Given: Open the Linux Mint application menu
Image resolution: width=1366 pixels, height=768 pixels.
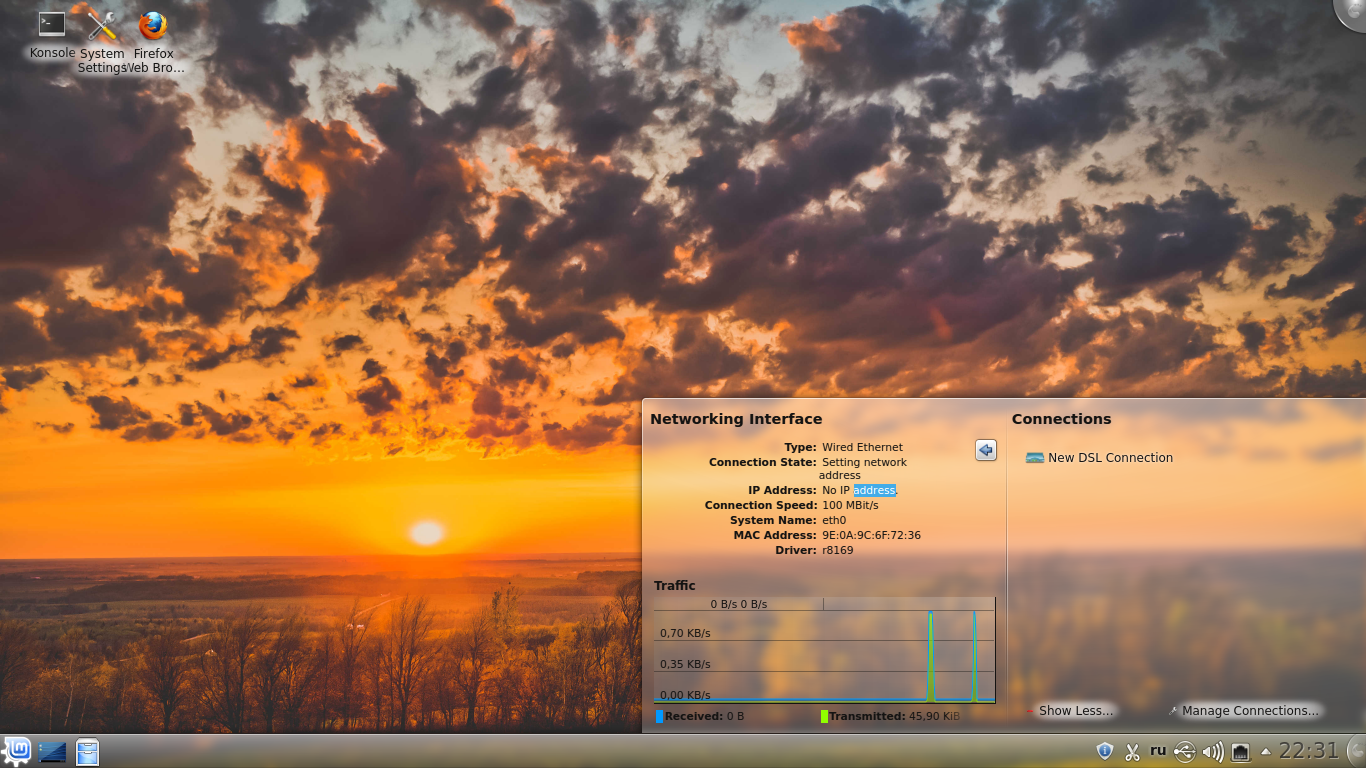Looking at the screenshot, I should (x=17, y=751).
